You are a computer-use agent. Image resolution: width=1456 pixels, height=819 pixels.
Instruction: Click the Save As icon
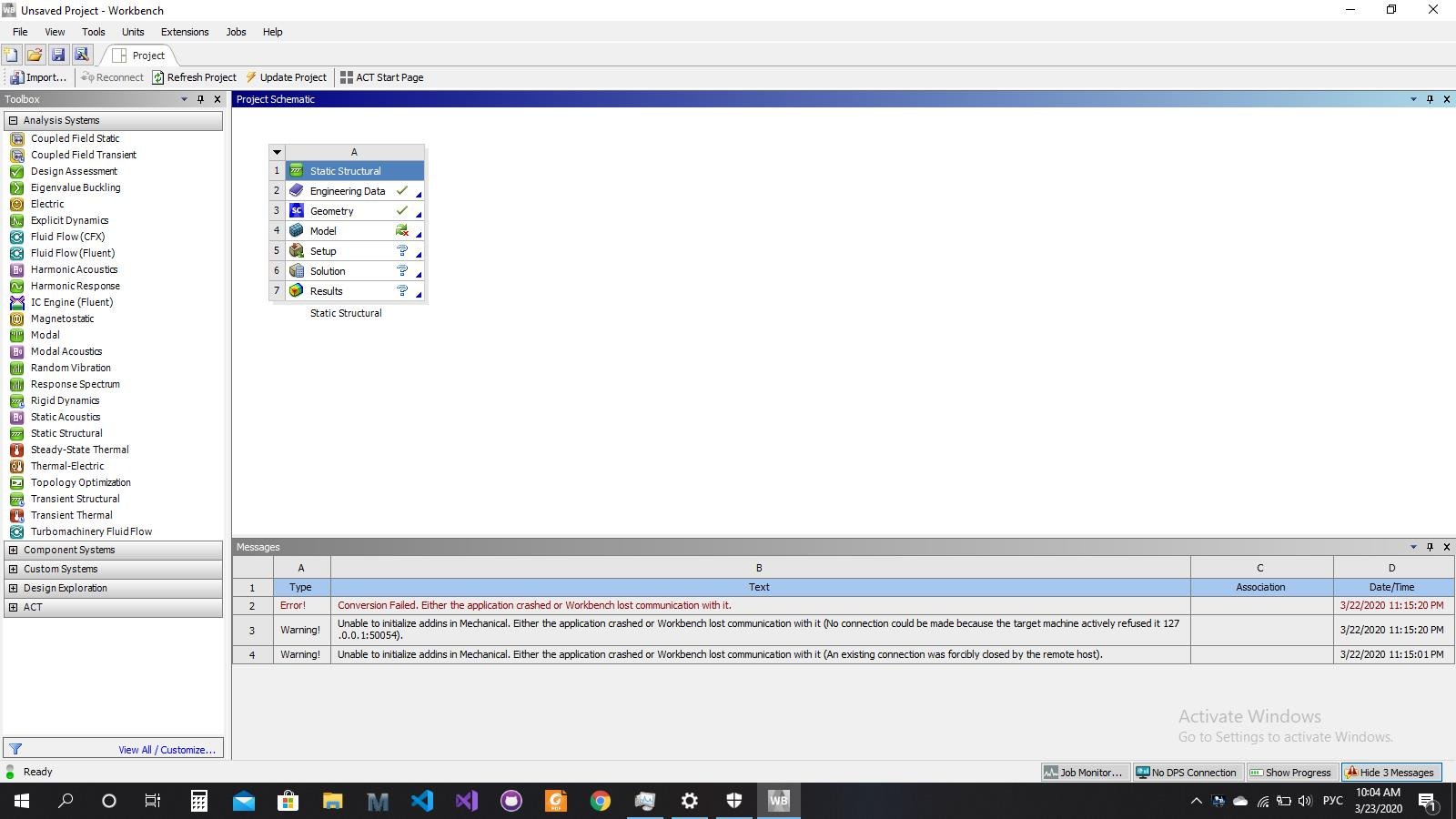point(82,55)
